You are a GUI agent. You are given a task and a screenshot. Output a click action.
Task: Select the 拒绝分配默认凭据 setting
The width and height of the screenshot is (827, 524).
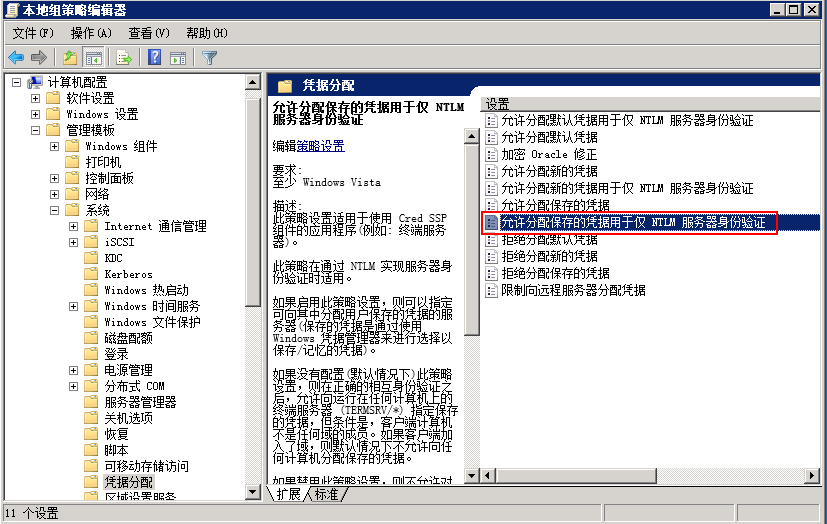click(x=549, y=239)
